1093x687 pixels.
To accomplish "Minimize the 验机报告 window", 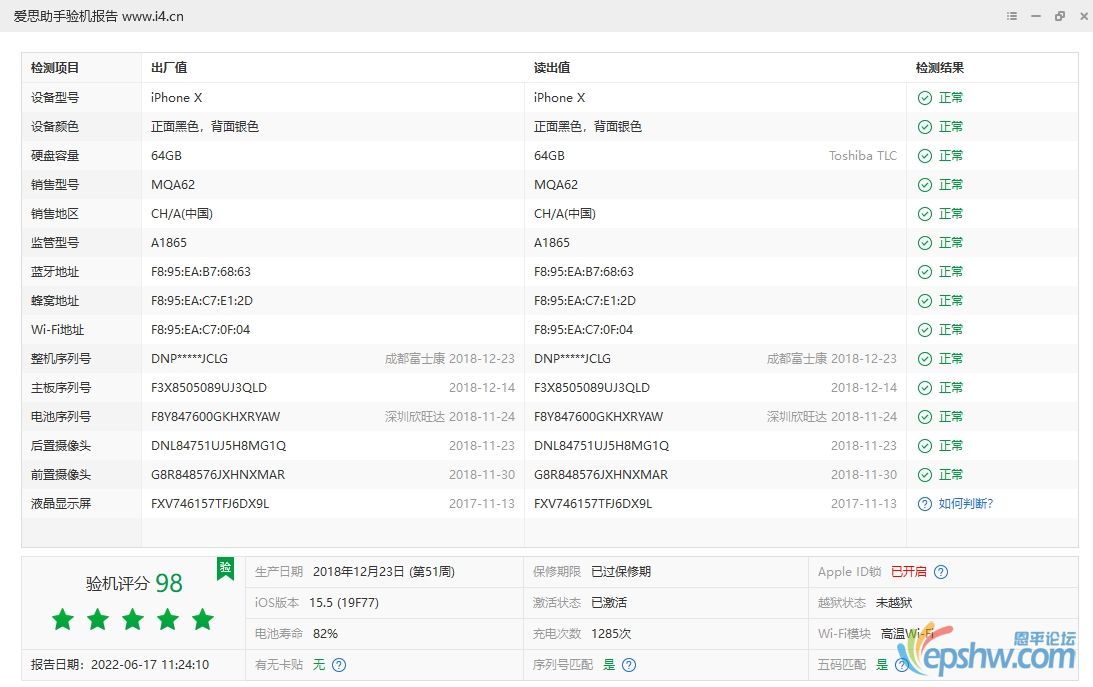I will click(1036, 16).
